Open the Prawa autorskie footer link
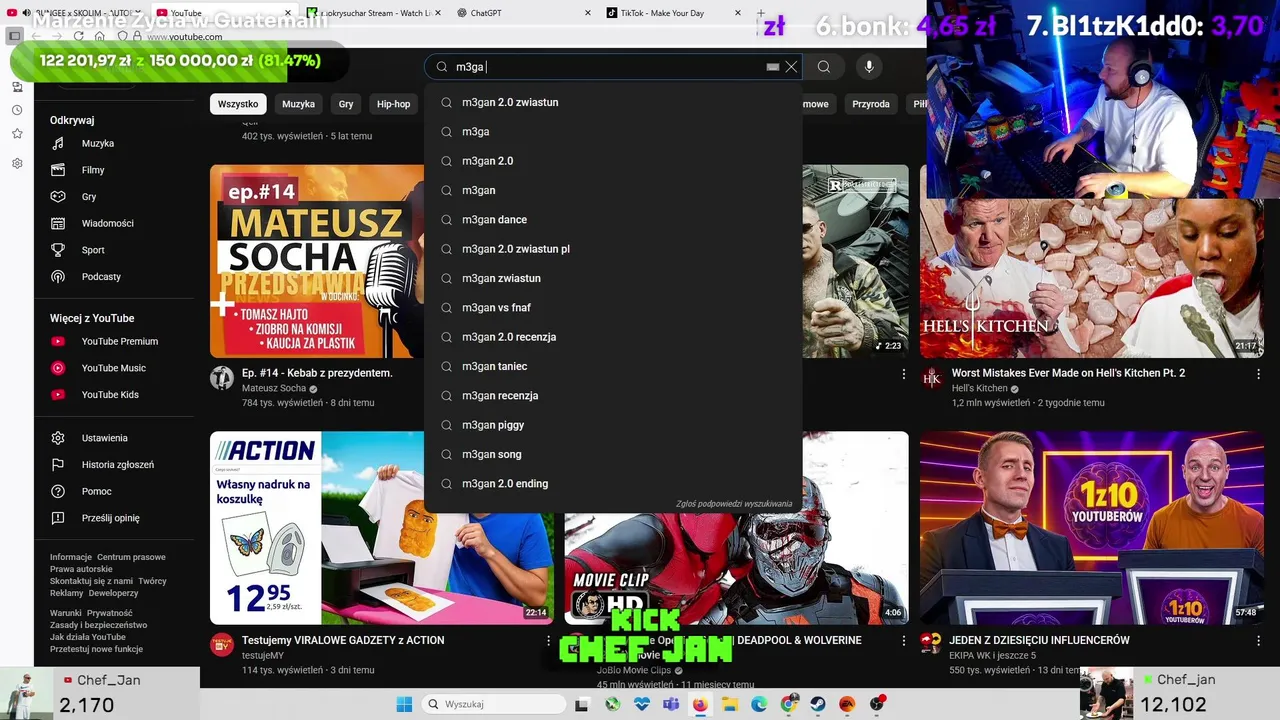This screenshot has height=720, width=1280. click(81, 569)
